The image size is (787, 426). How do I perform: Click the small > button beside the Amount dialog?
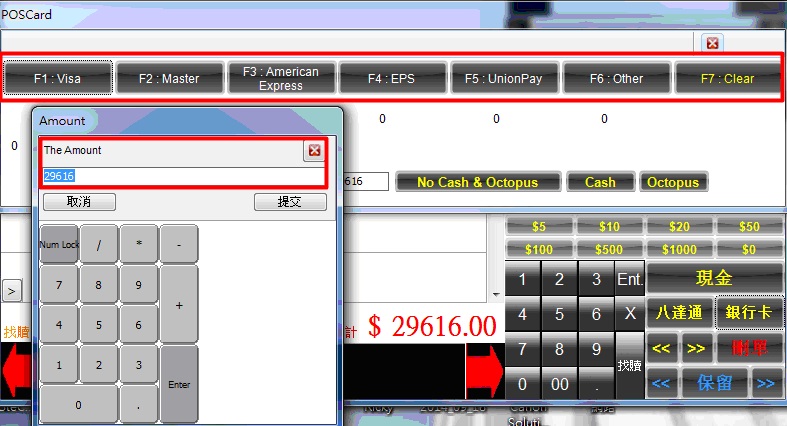click(x=12, y=291)
